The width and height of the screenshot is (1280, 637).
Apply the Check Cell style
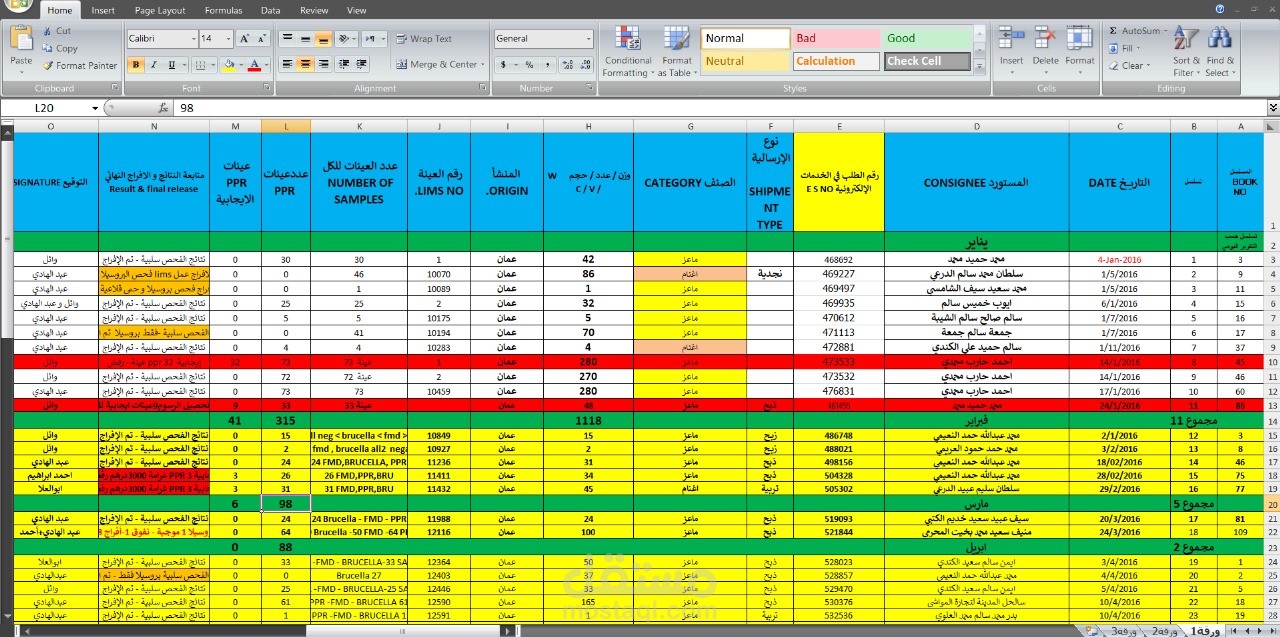point(927,61)
